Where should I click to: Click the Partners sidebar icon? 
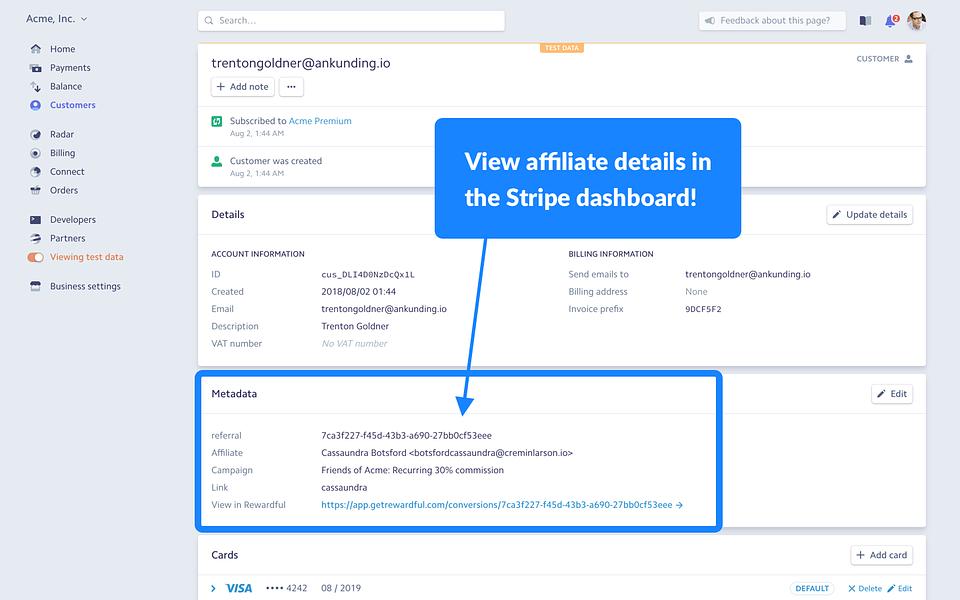36,238
